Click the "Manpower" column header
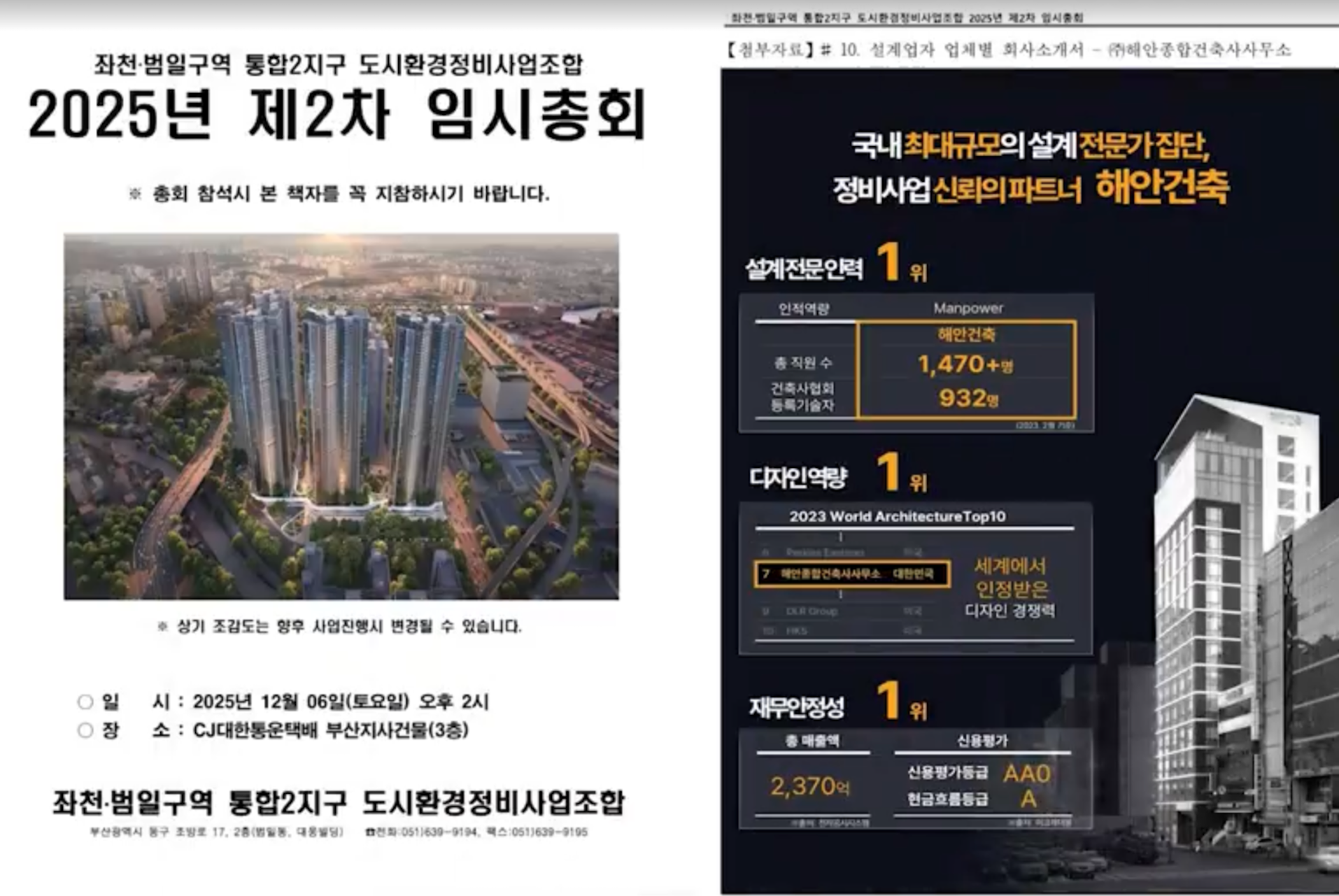 click(968, 308)
